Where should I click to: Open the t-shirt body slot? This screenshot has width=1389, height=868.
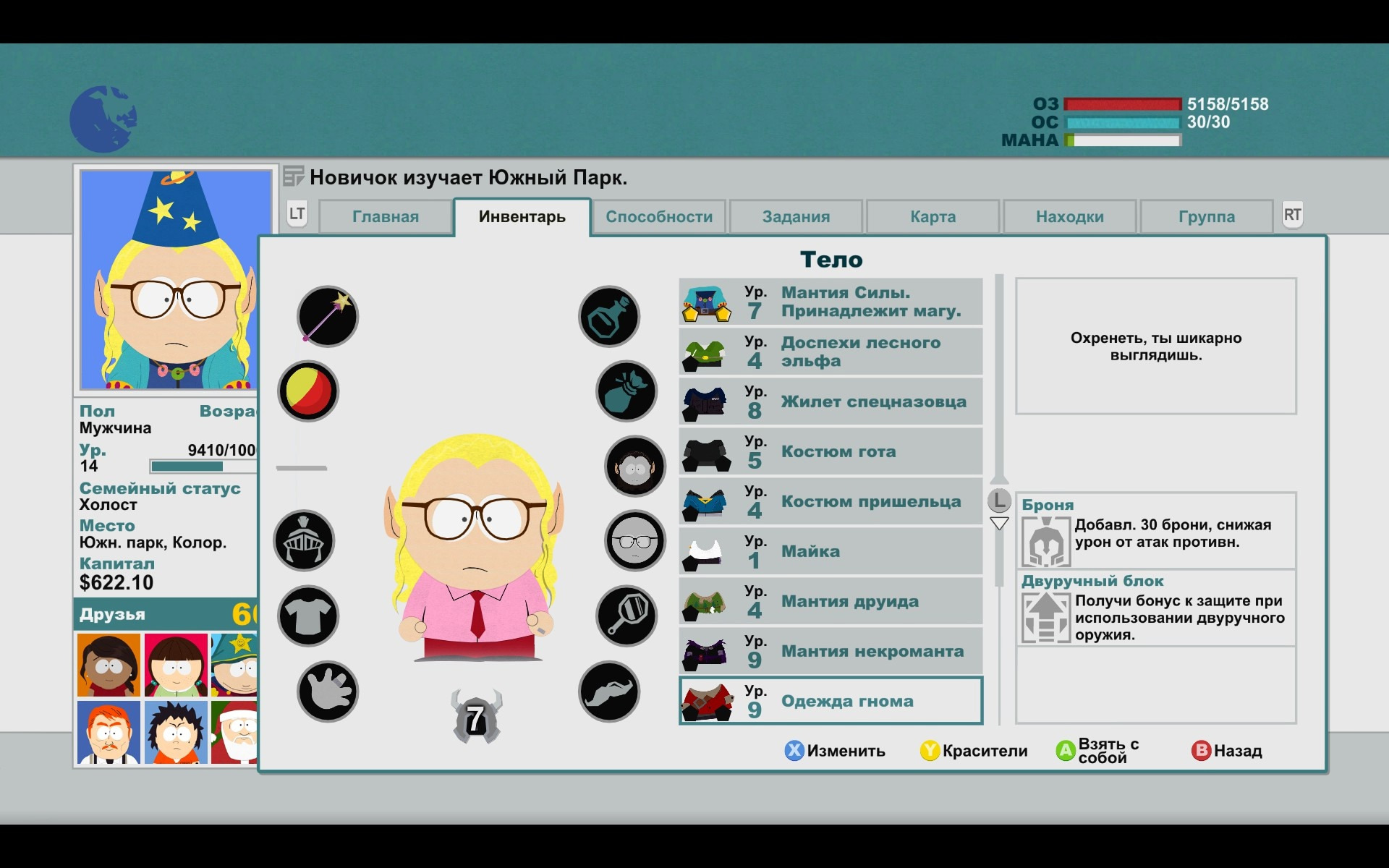point(308,616)
